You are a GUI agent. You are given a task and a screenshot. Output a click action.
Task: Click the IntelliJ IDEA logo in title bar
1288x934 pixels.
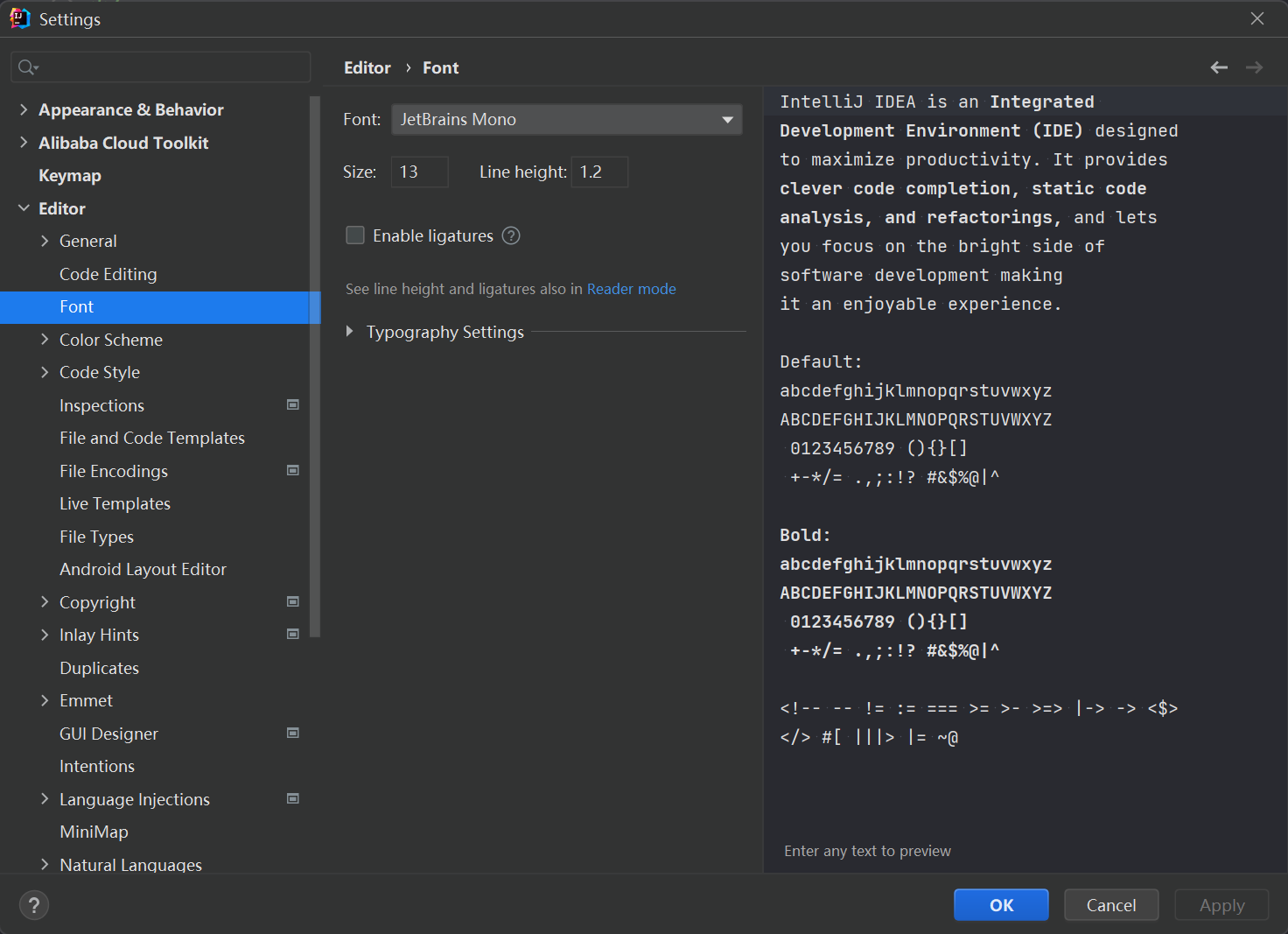tap(20, 18)
